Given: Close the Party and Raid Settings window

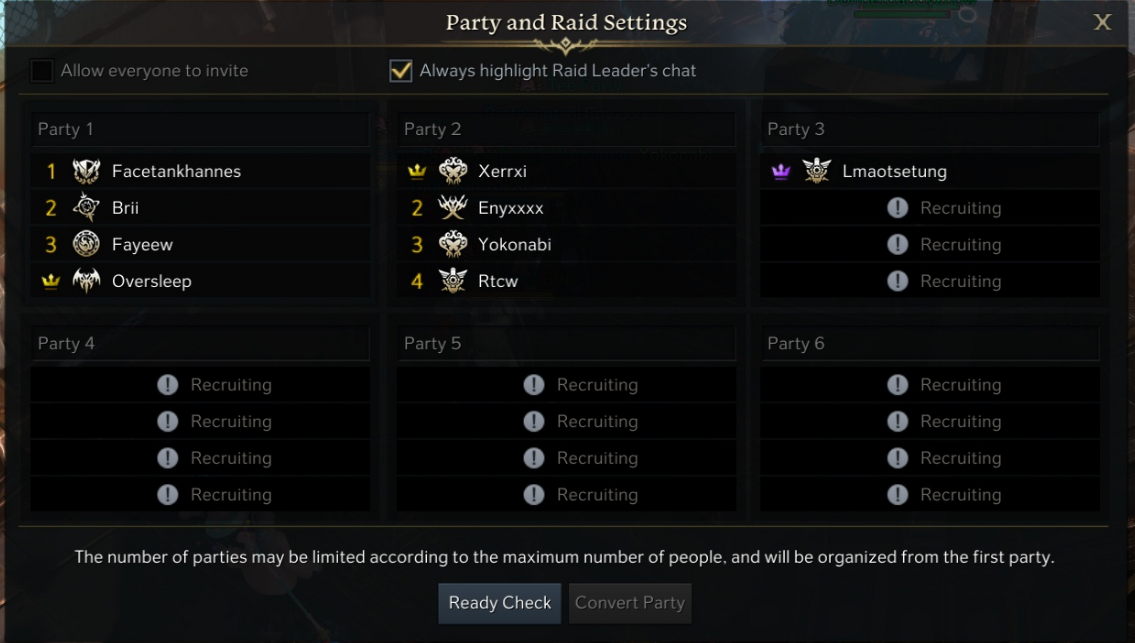Looking at the screenshot, I should click(1102, 22).
